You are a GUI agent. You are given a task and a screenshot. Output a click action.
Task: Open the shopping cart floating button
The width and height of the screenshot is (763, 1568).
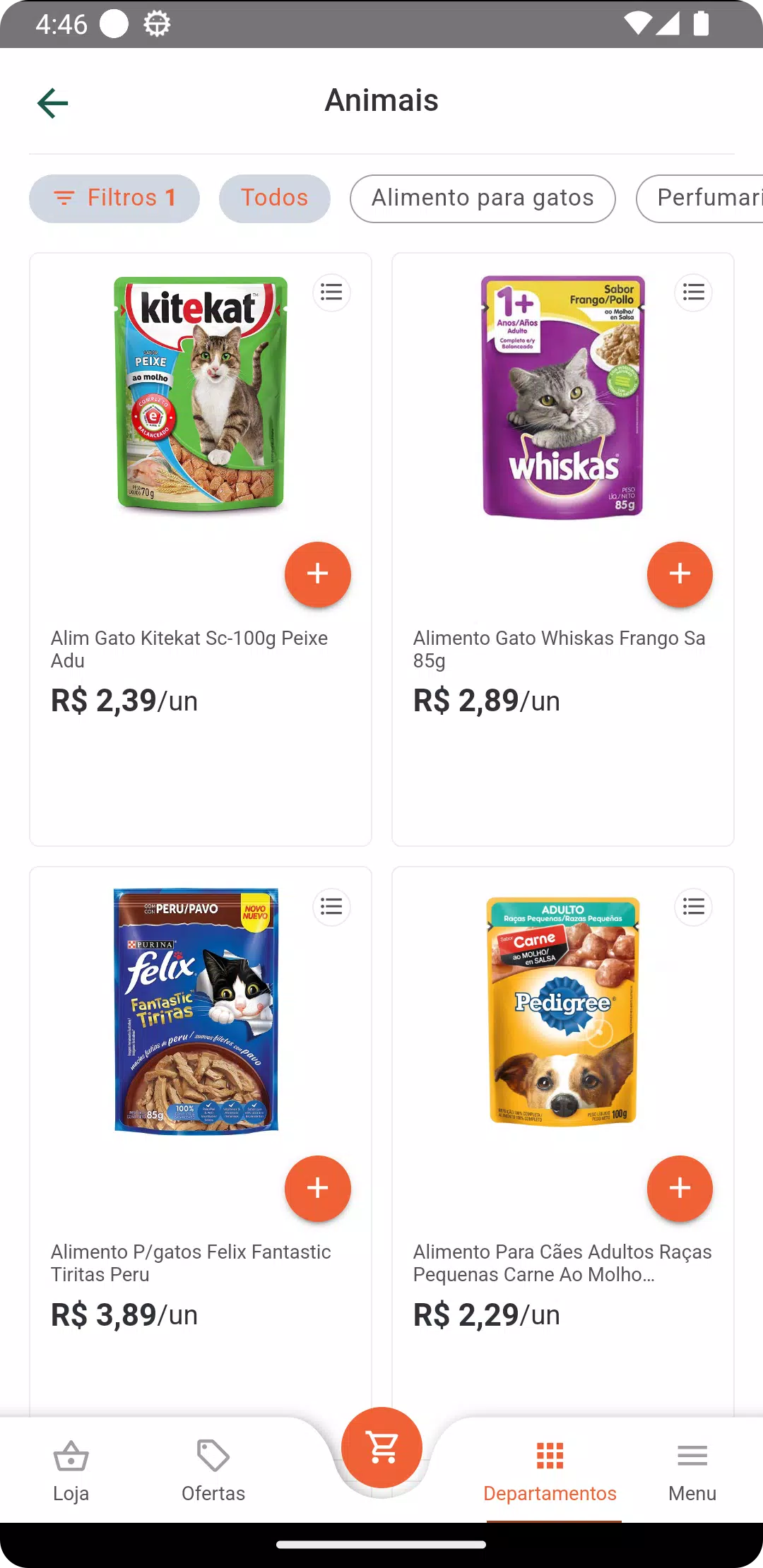pos(381,1448)
